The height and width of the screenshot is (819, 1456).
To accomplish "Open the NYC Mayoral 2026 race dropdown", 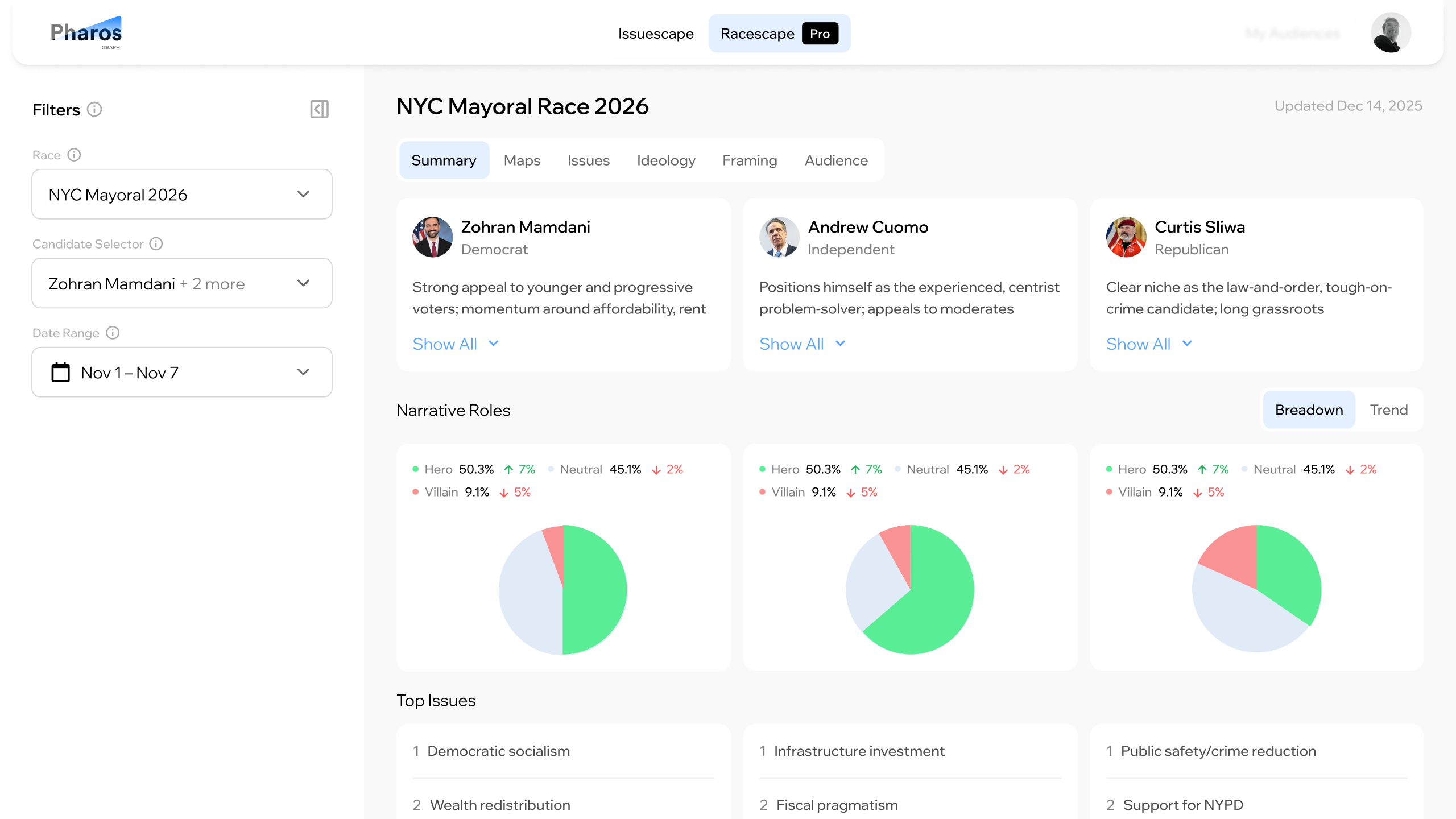I will pos(182,195).
